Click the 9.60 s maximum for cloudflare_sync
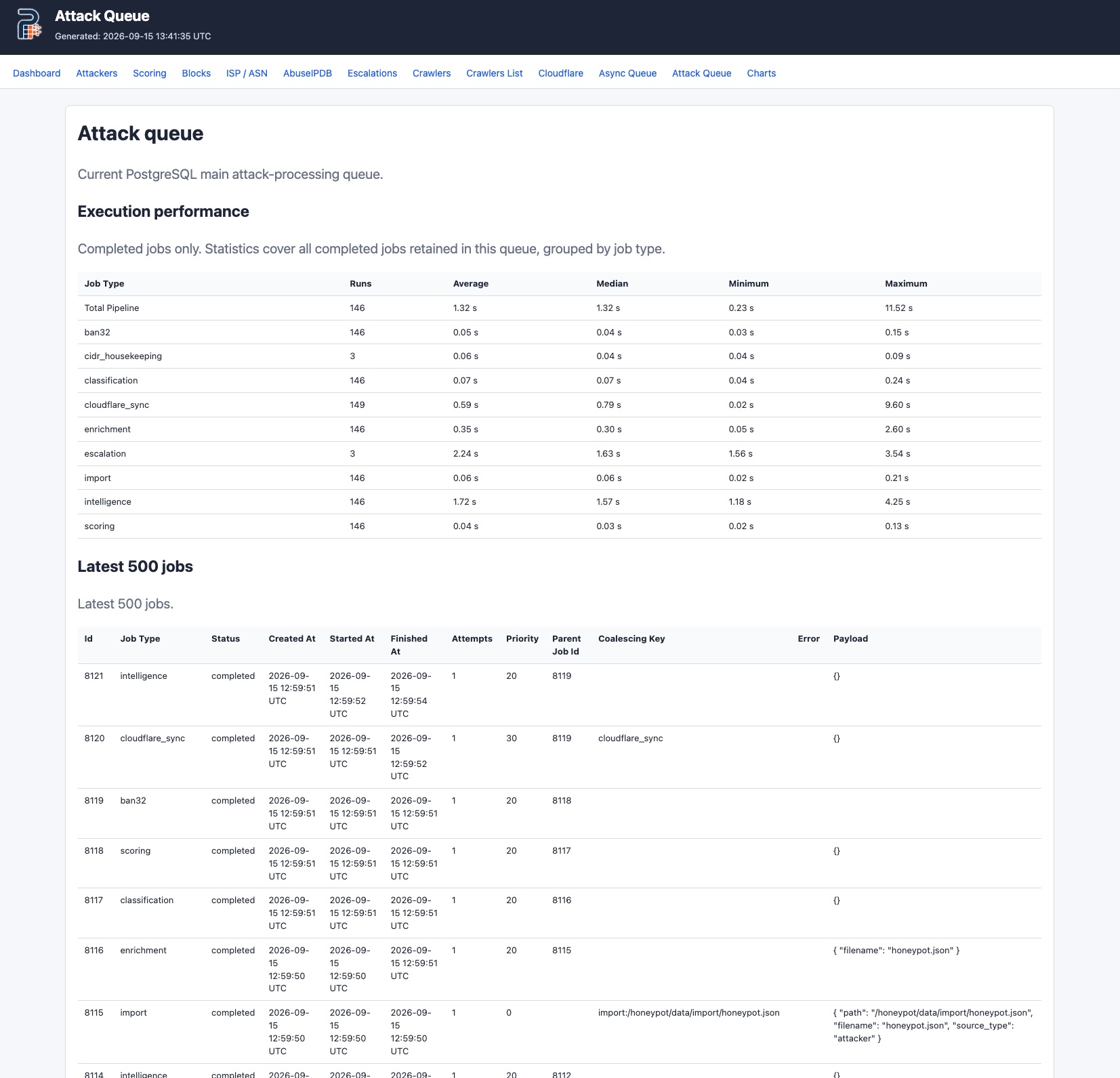 (897, 405)
